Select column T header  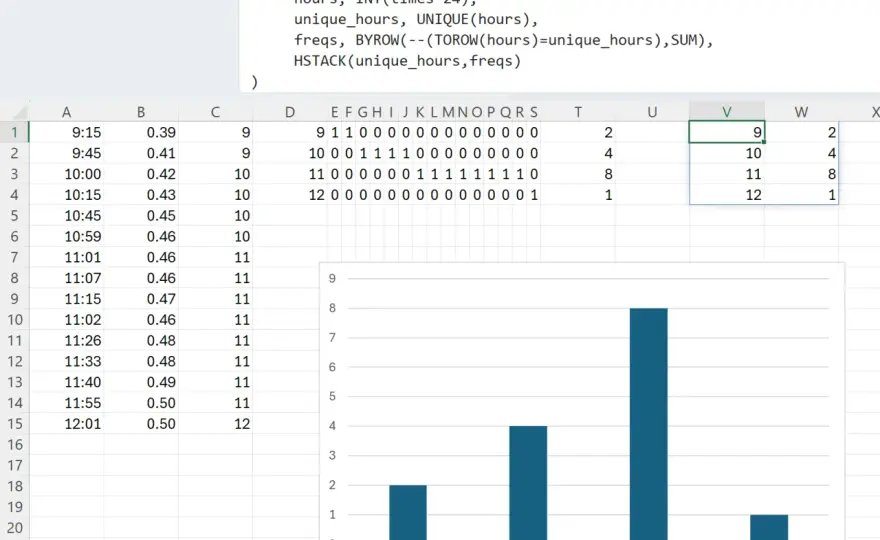[578, 112]
